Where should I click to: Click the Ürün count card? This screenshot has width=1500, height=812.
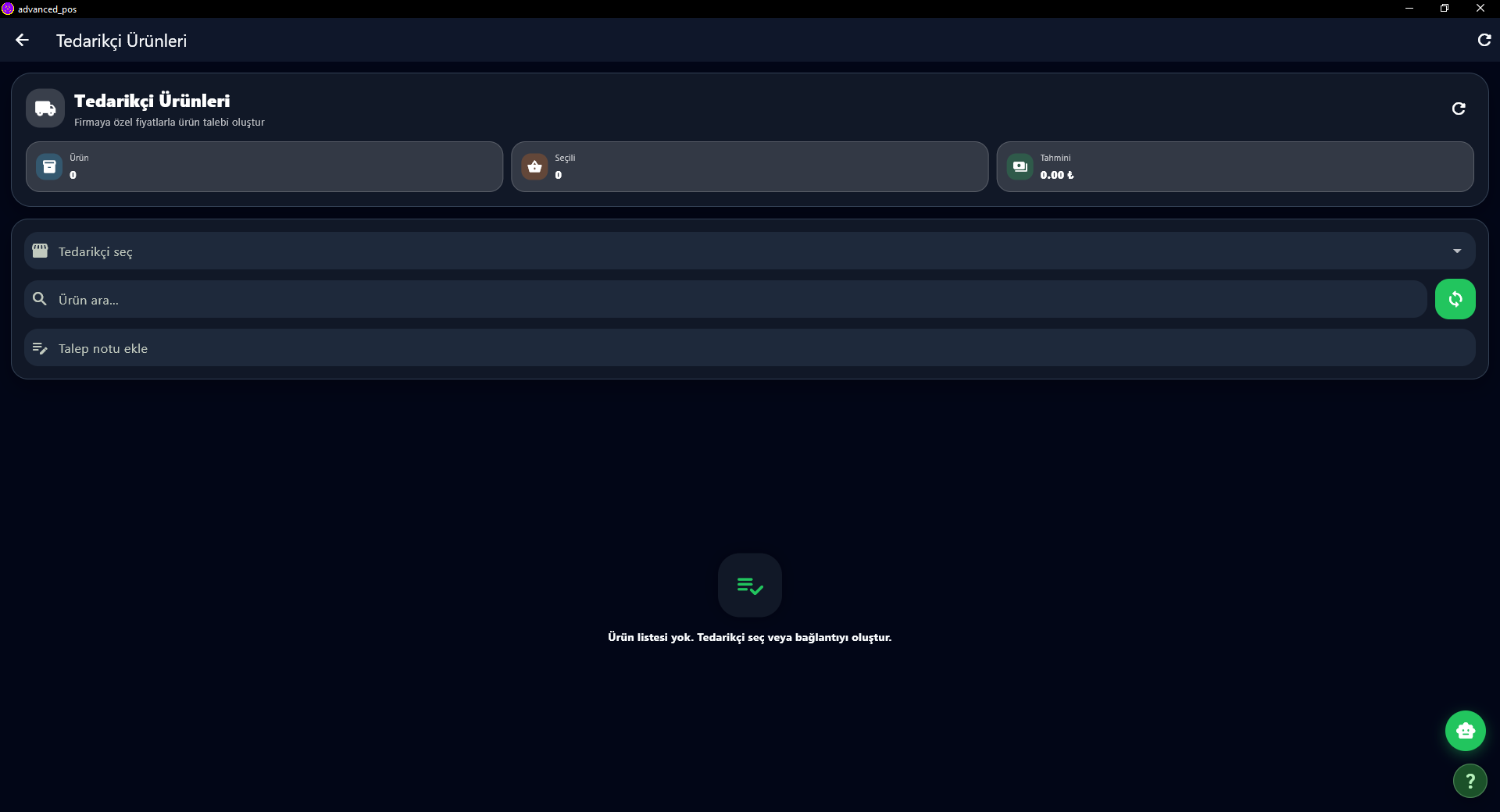click(264, 166)
